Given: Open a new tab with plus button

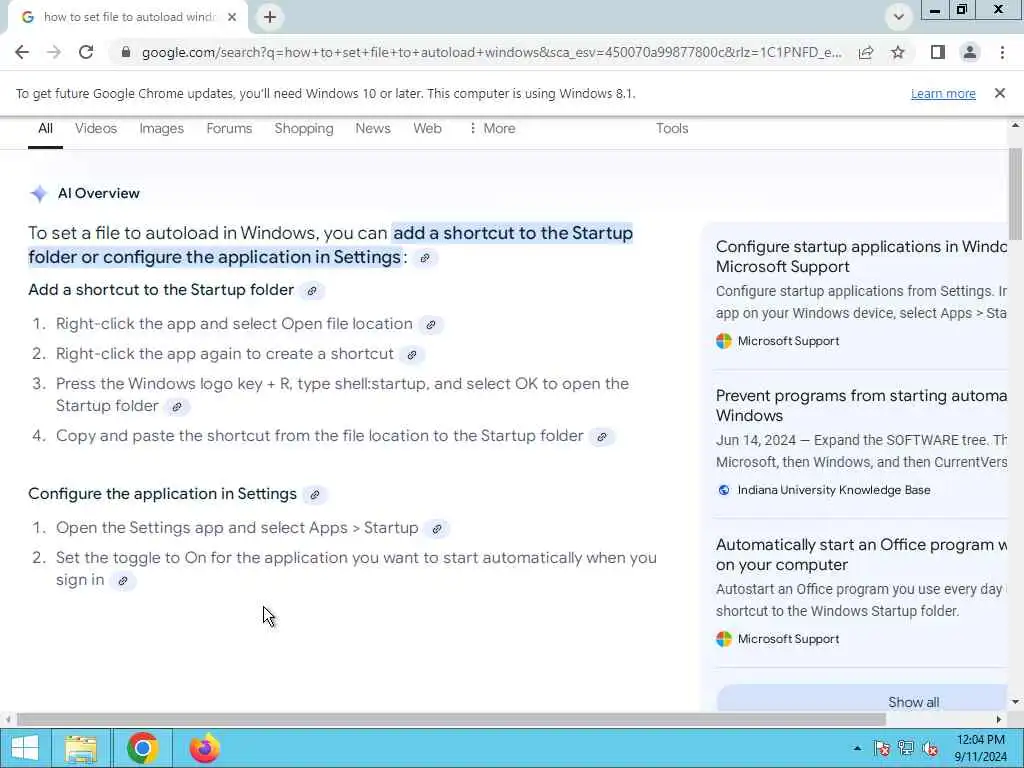Looking at the screenshot, I should coord(270,17).
